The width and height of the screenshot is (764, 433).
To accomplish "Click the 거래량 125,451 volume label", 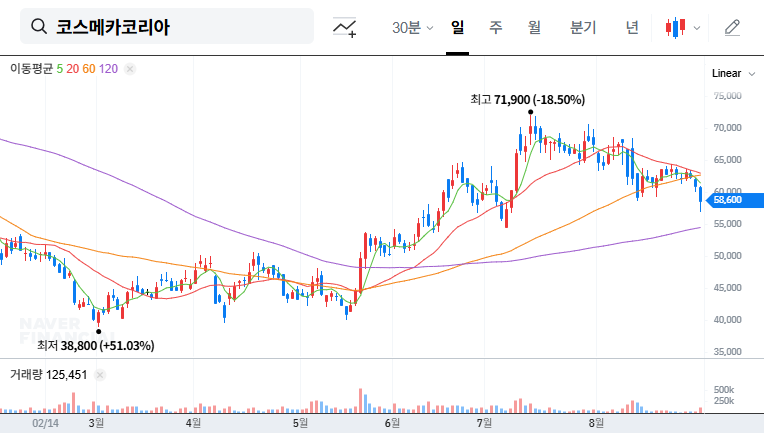I will pos(49,375).
